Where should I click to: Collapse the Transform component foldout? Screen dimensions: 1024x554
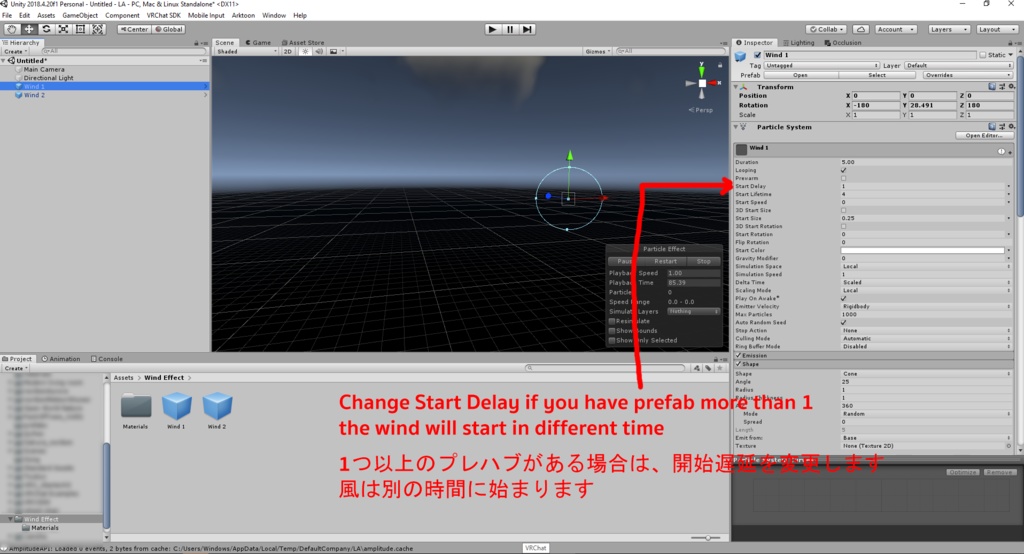pyautogui.click(x=736, y=86)
